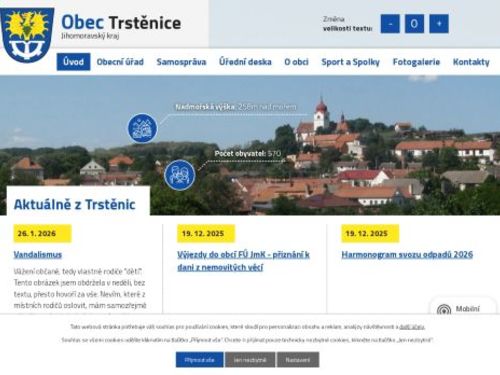Screen dimensions: 500x375
Task: Click the Aktuálně z Trstěnic heading
Action: (x=75, y=204)
